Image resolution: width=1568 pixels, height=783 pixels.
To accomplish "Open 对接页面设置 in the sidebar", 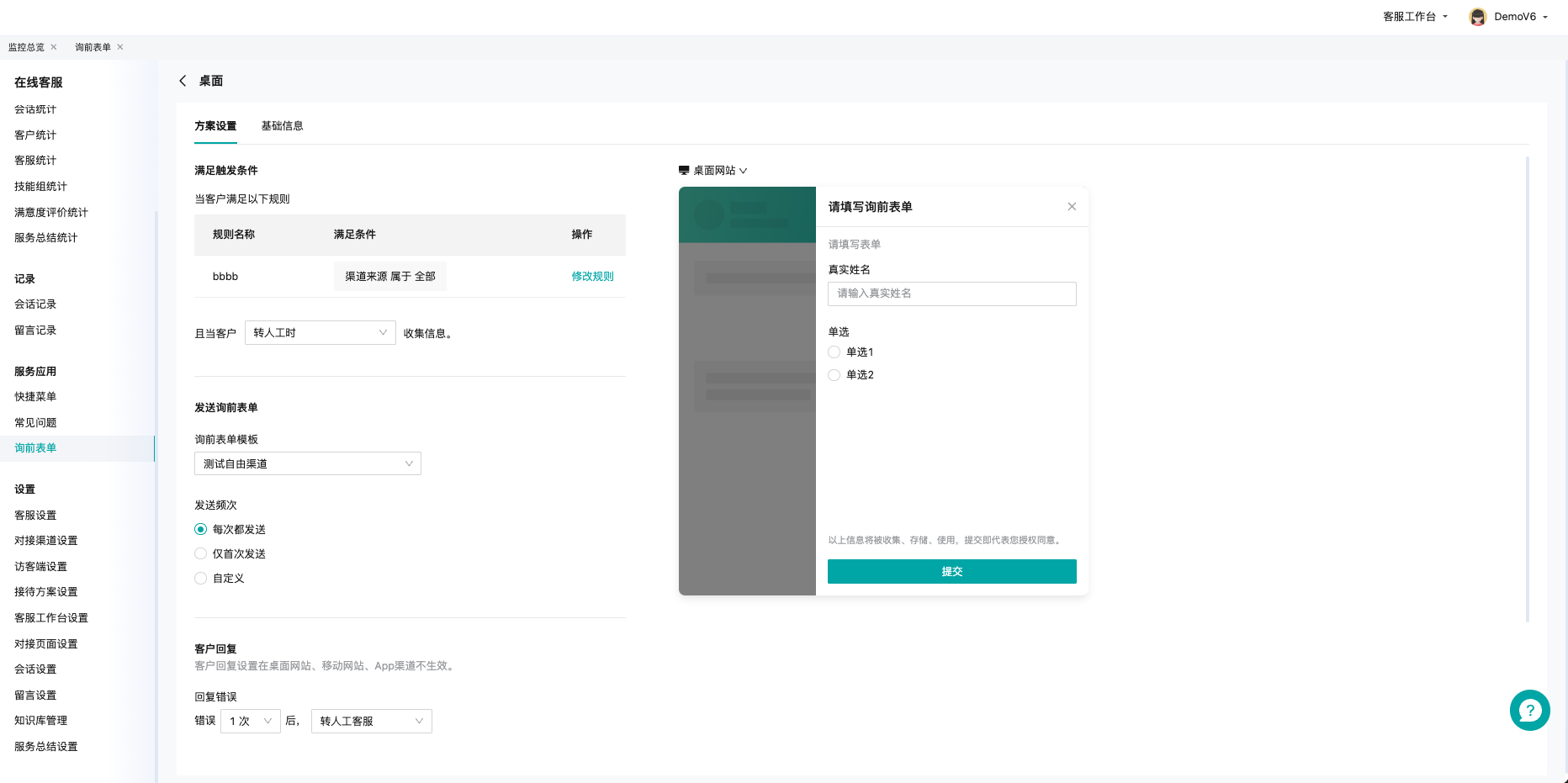I will click(46, 643).
